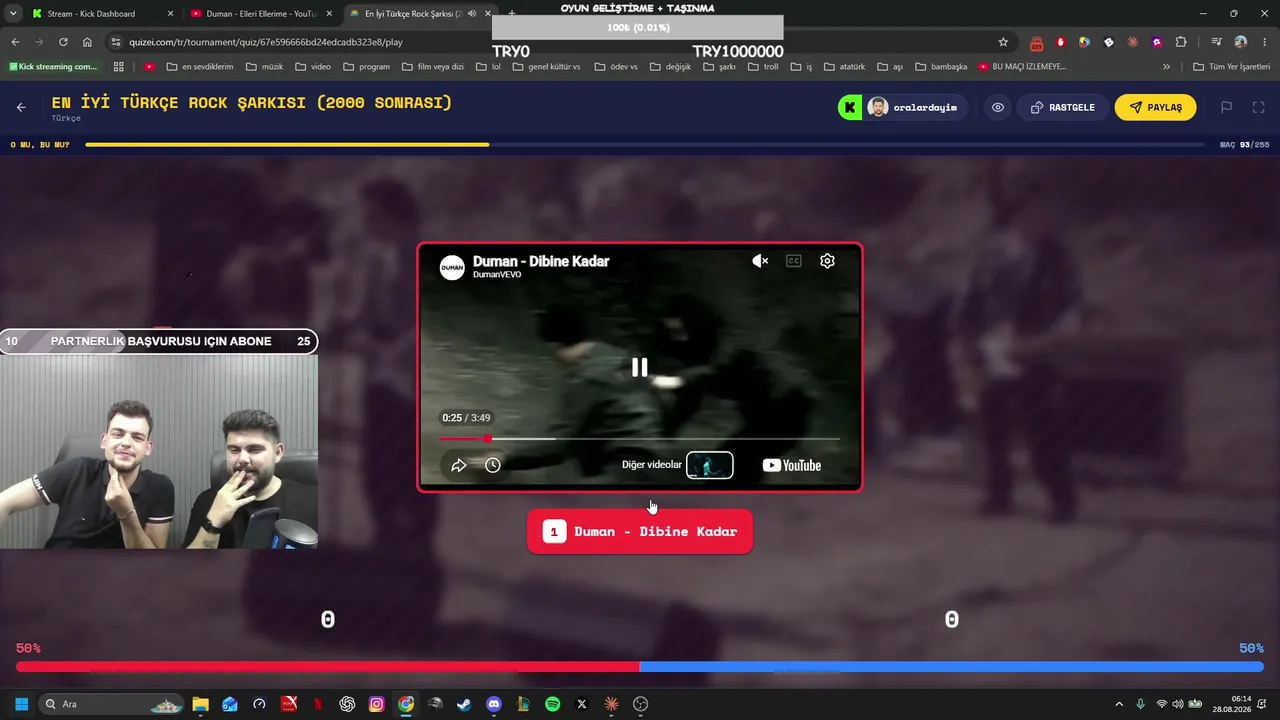1280x720 pixels.
Task: Open the 'video' bookmark folder
Action: tap(313, 67)
